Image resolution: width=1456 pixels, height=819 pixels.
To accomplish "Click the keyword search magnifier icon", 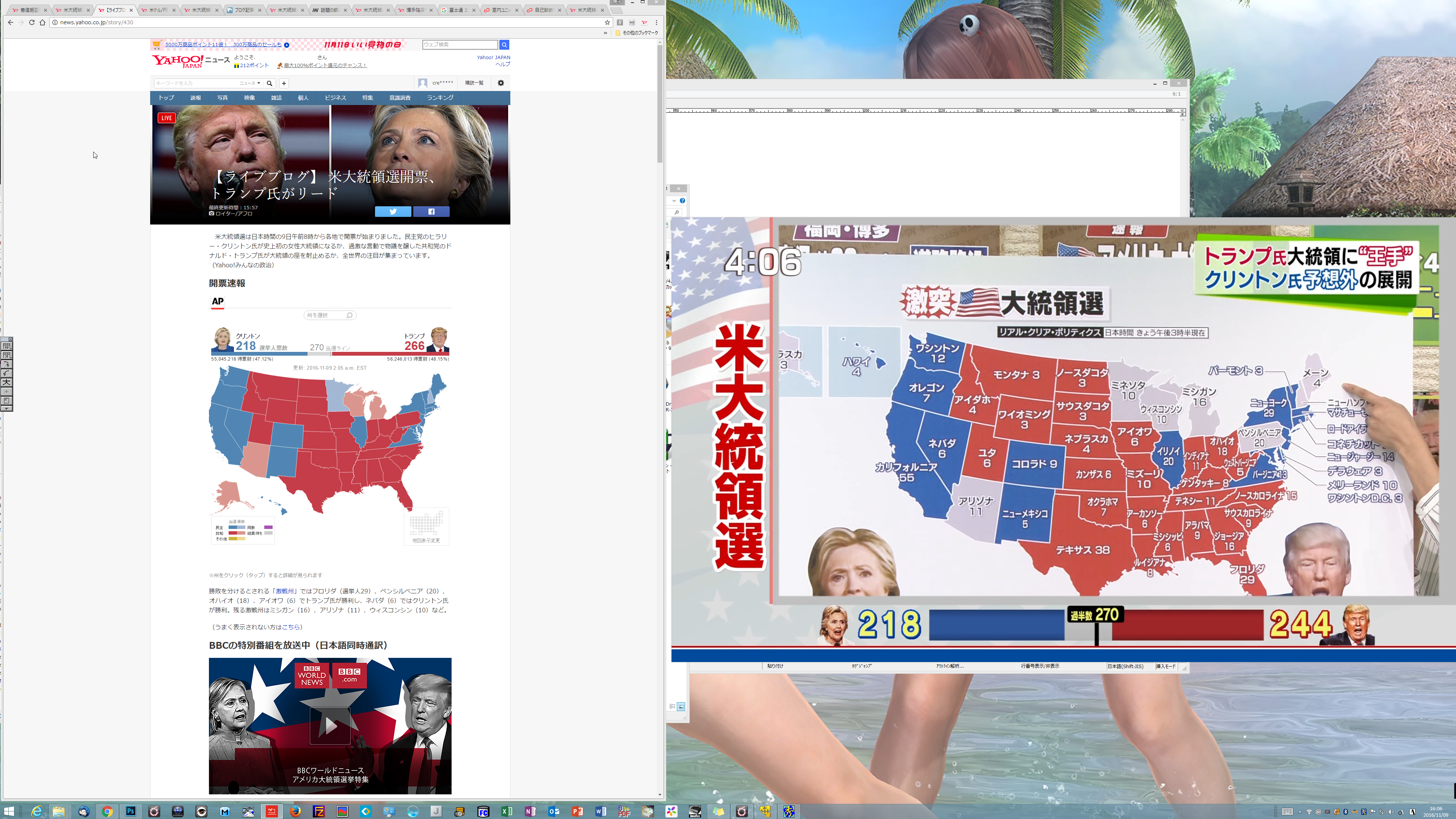I will tap(270, 83).
